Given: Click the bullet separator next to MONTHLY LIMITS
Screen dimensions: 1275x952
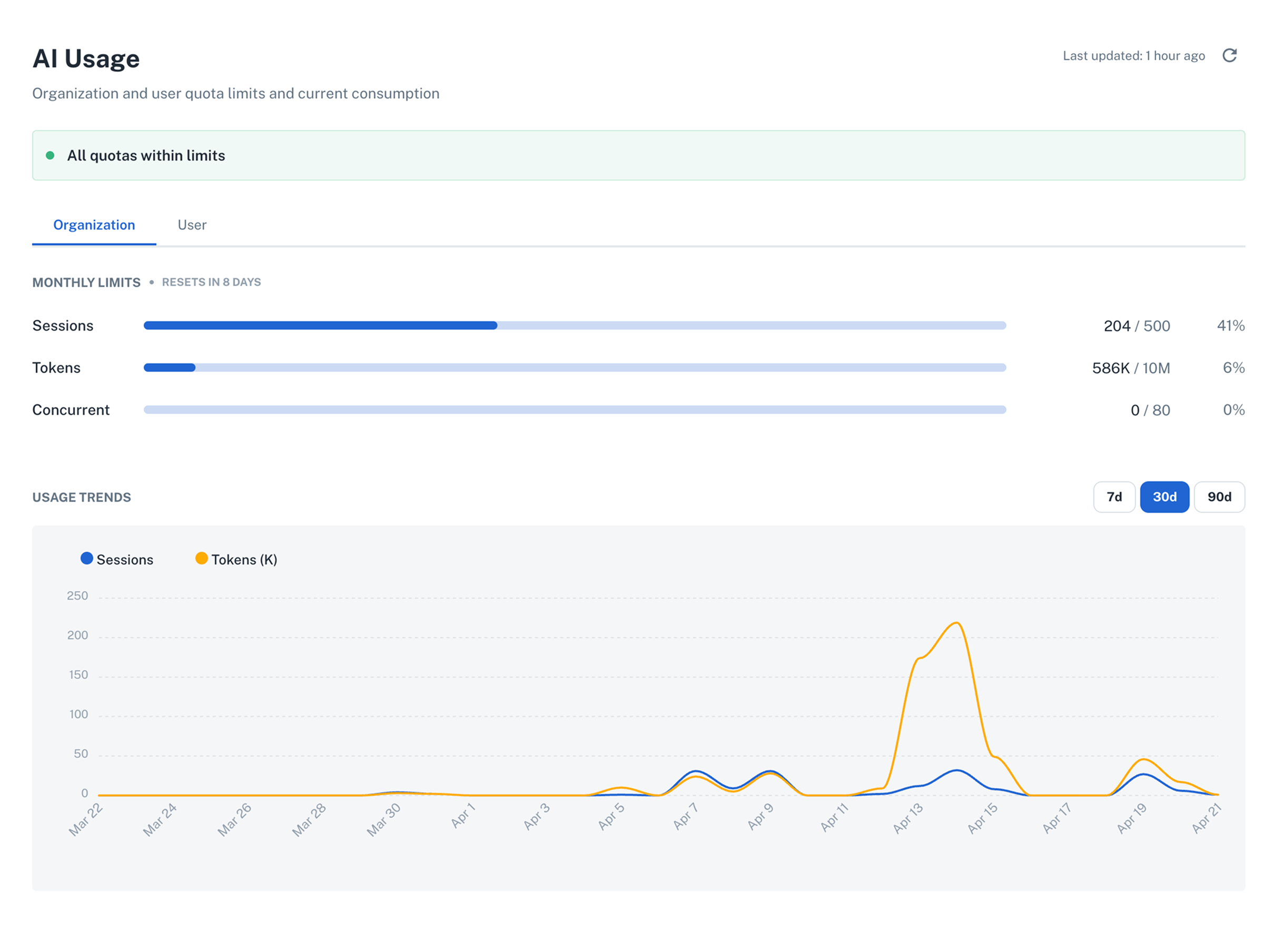Looking at the screenshot, I should point(152,282).
